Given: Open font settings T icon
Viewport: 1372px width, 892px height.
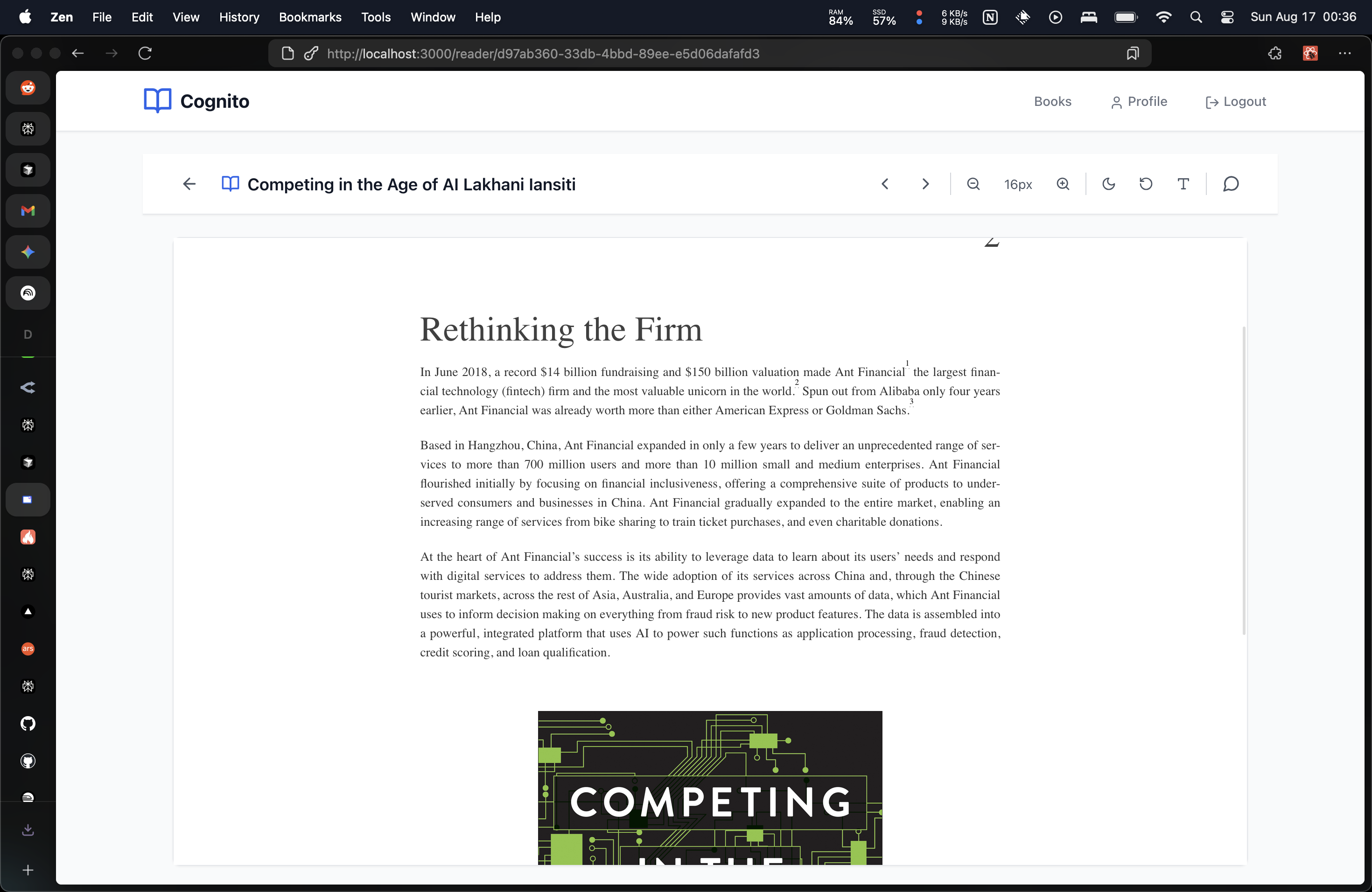Looking at the screenshot, I should click(x=1183, y=184).
